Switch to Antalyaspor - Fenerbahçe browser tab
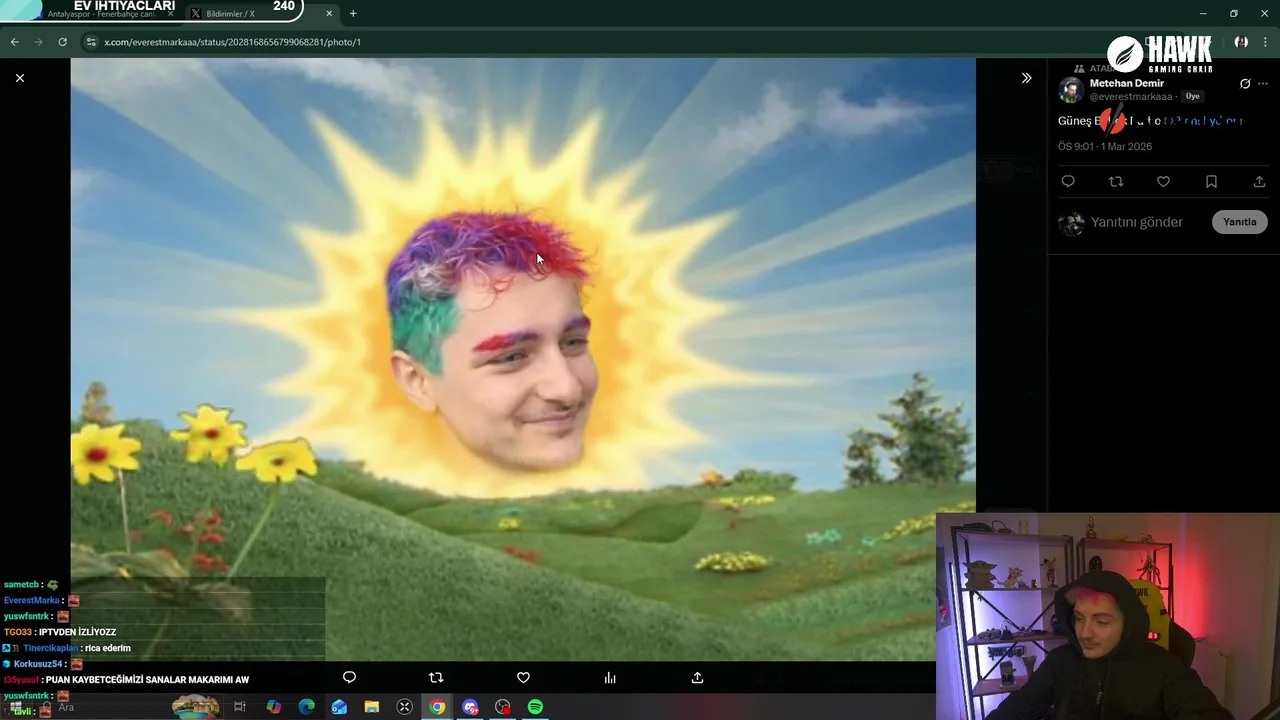Image resolution: width=1280 pixels, height=720 pixels. pos(100,14)
